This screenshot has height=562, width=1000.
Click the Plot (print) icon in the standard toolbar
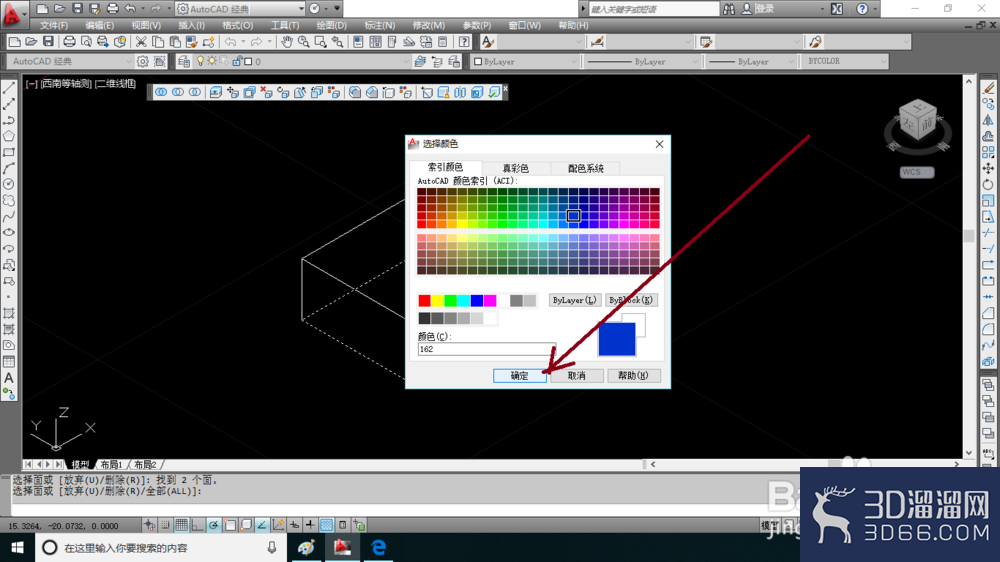click(x=69, y=42)
